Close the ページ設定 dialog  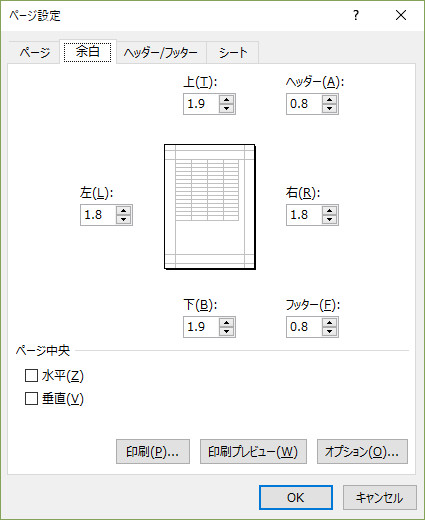click(x=401, y=15)
